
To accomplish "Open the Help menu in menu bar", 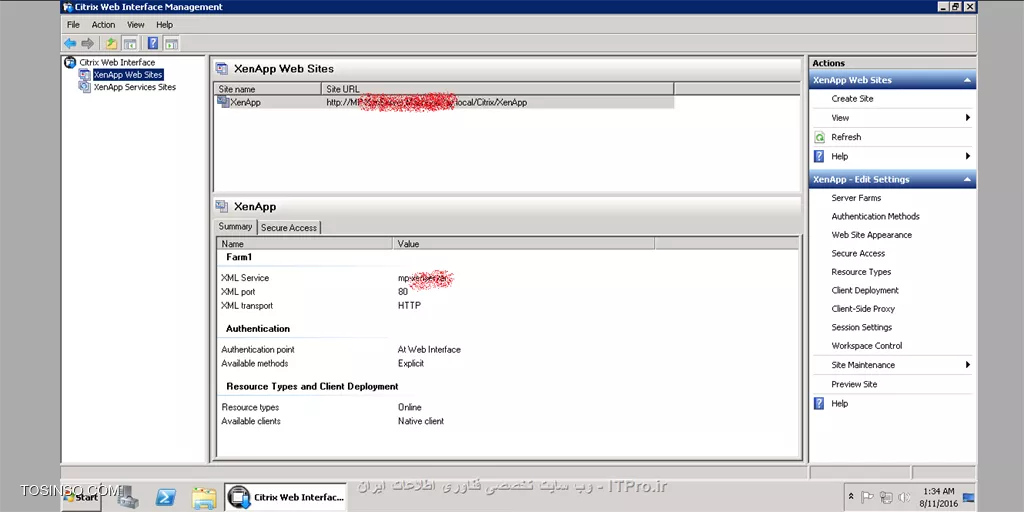I will (165, 25).
